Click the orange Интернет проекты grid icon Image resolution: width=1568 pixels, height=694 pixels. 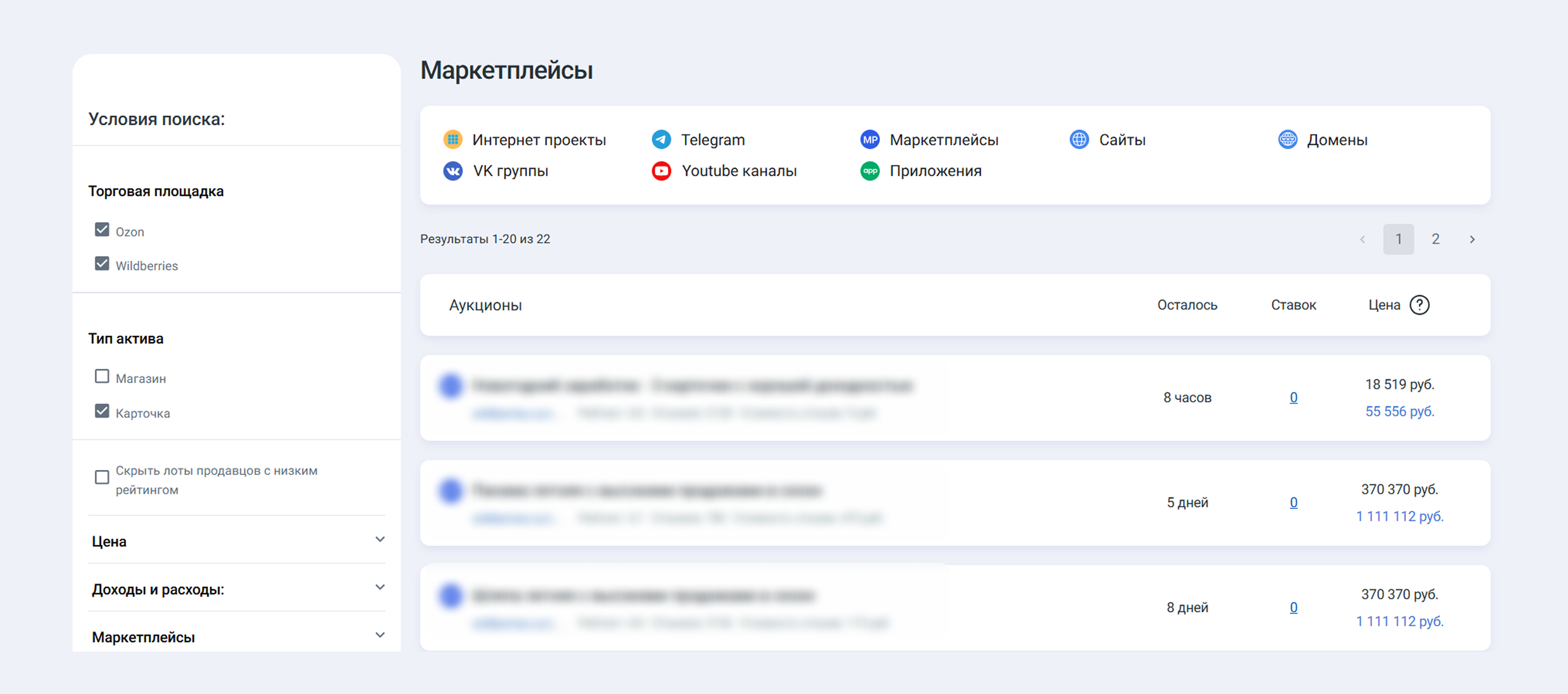coord(452,140)
